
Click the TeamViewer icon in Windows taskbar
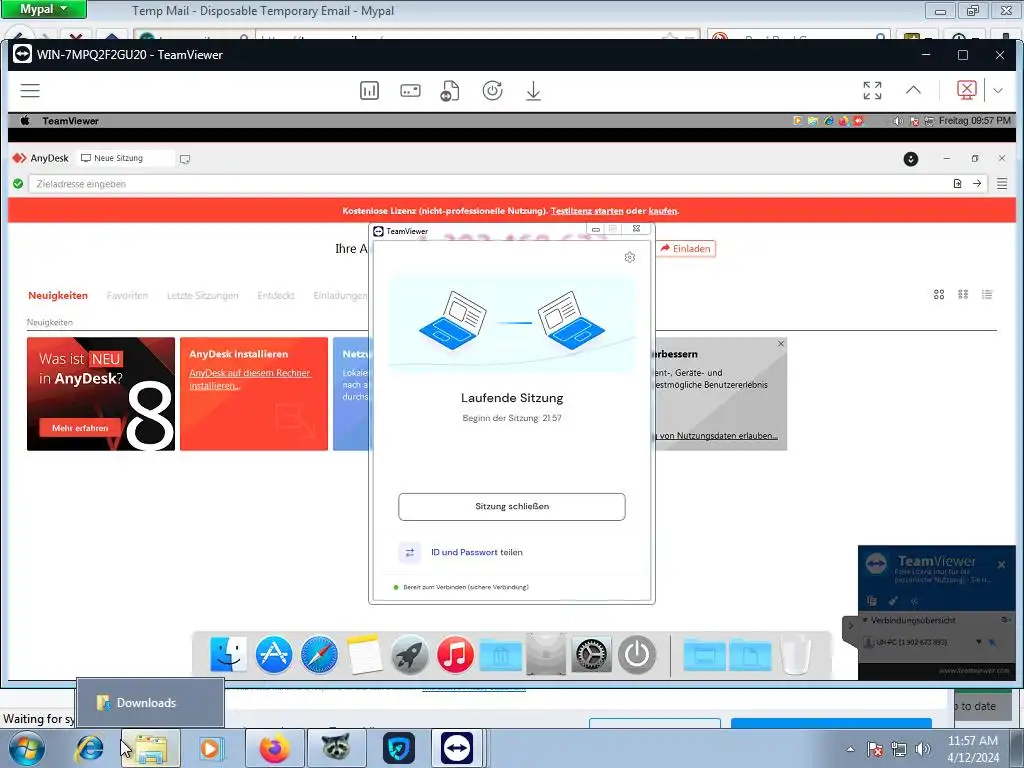(456, 748)
